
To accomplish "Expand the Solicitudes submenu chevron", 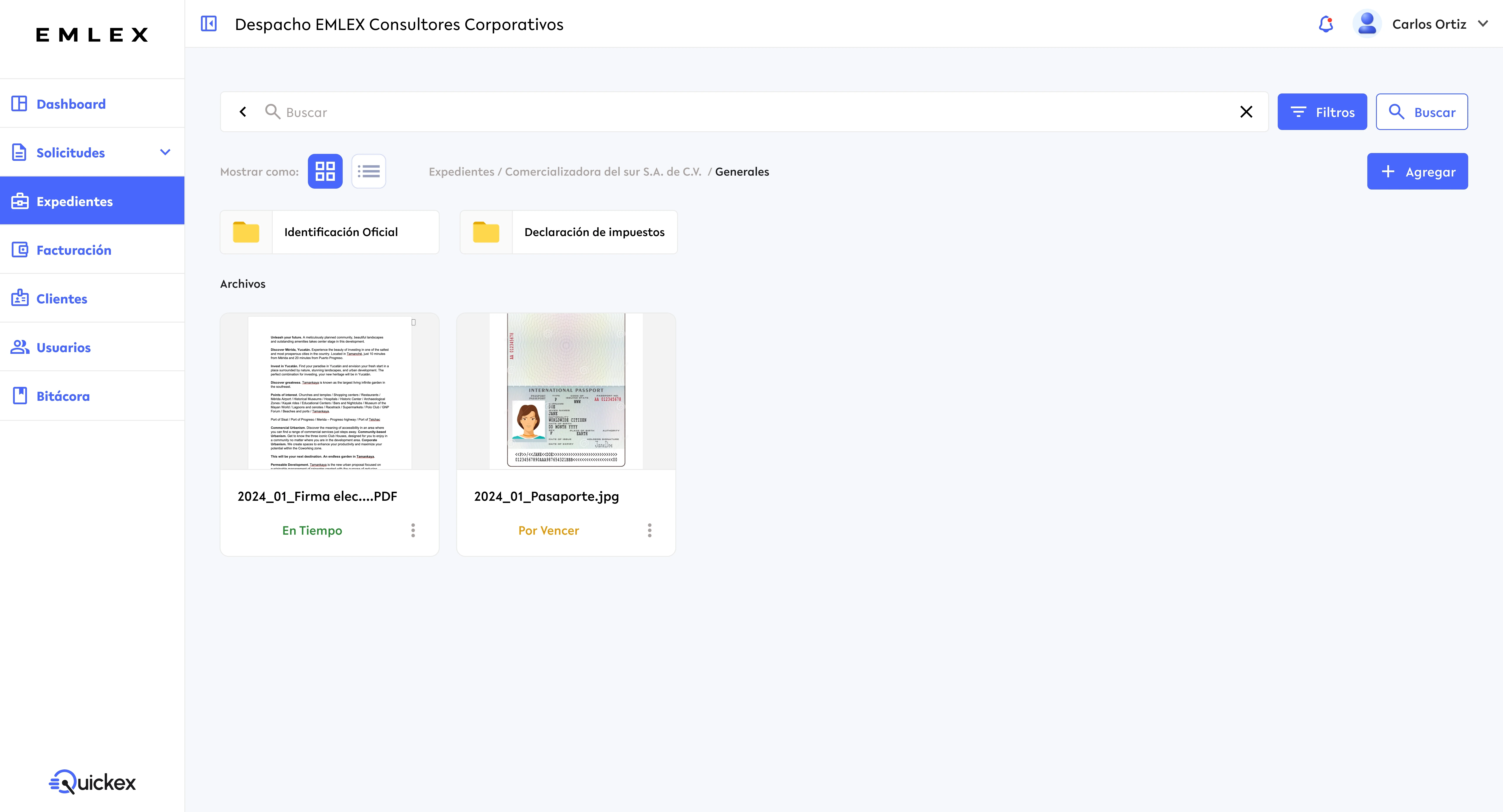I will click(x=165, y=152).
